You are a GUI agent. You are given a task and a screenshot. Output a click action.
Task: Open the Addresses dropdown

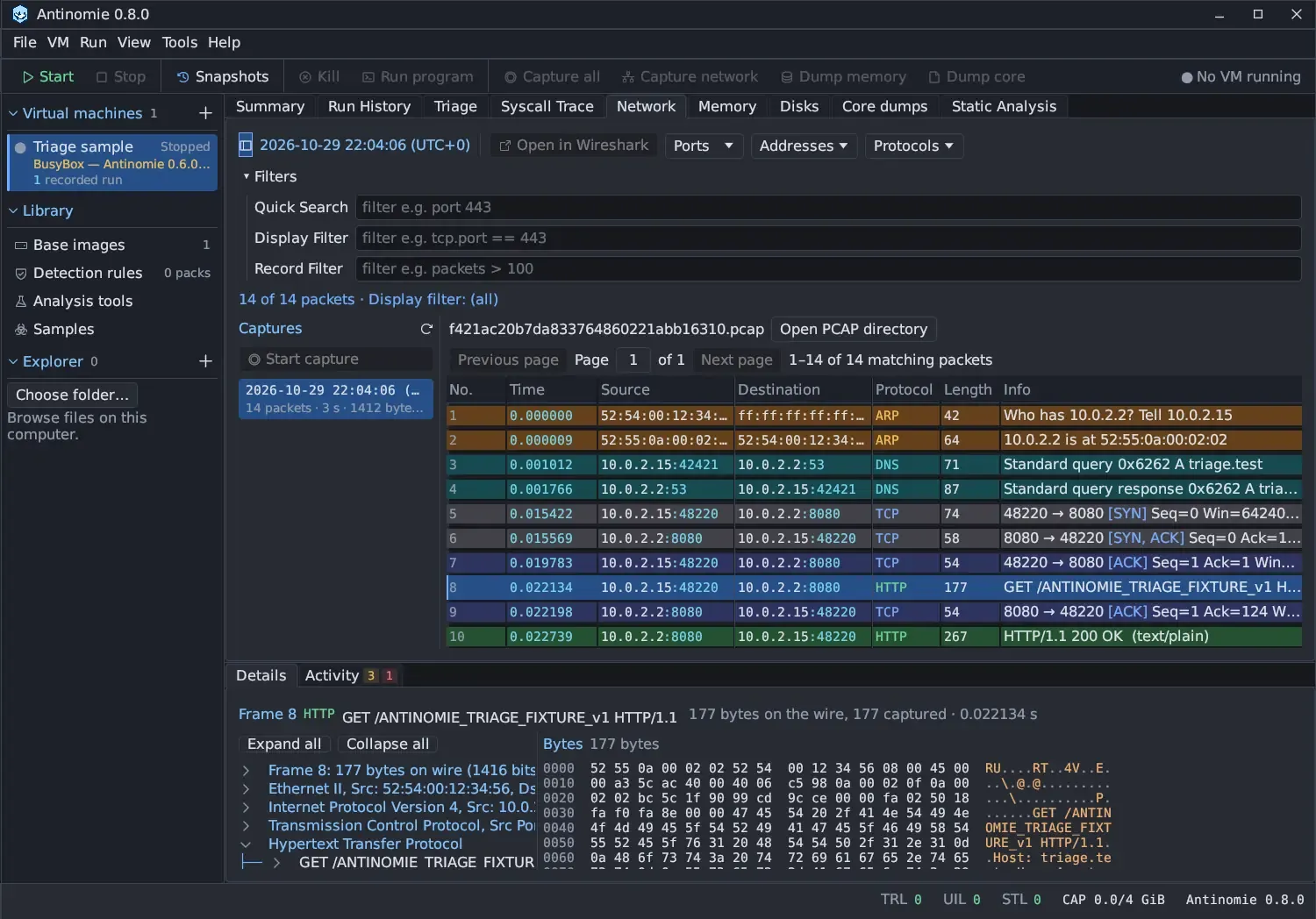(x=804, y=146)
